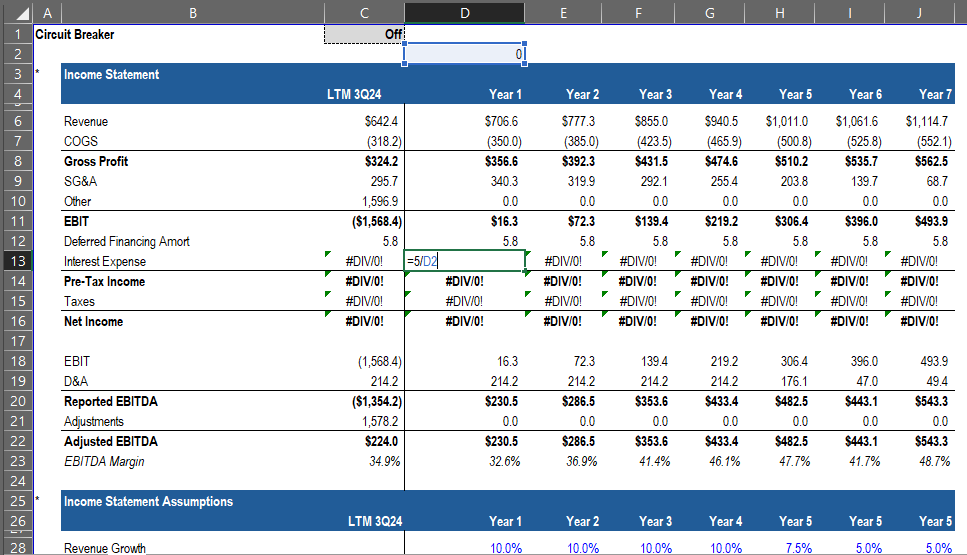Screen dimensions: 967x555
Task: Click Year 7 Adjusted EBITDA value $543.3
Action: point(929,442)
